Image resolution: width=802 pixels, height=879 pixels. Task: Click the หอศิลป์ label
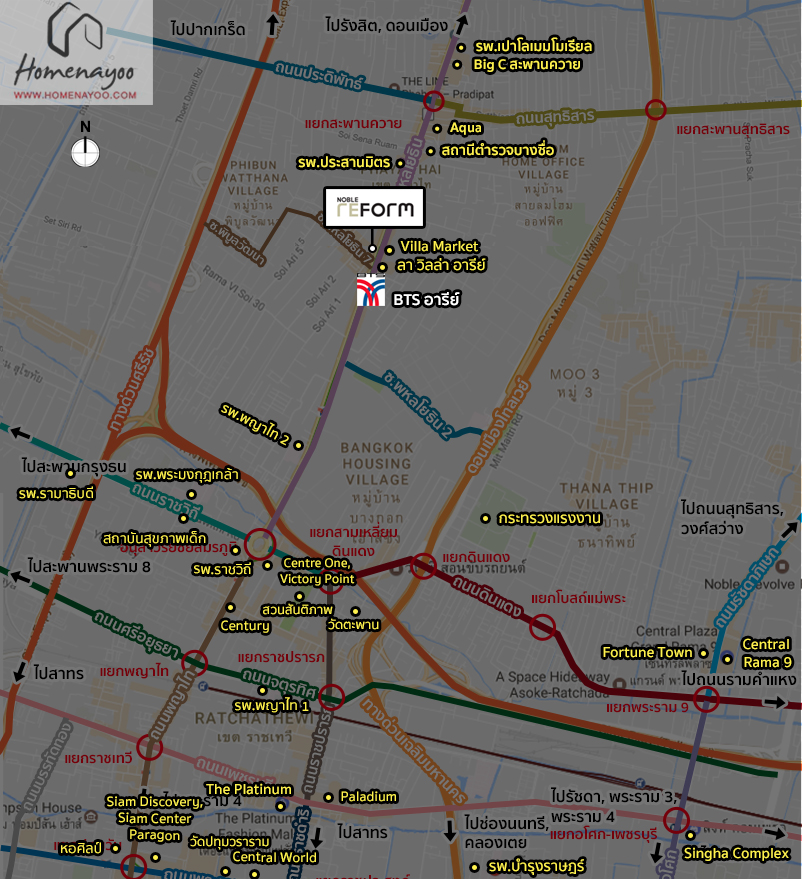(81, 849)
